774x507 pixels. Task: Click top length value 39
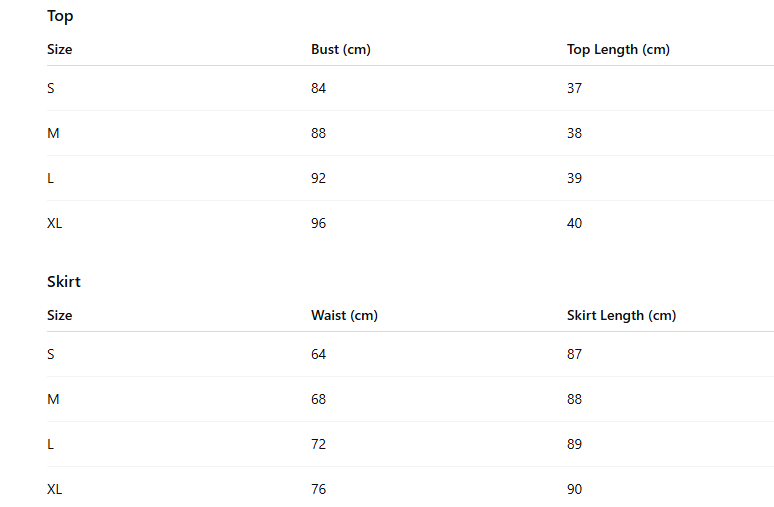click(575, 179)
